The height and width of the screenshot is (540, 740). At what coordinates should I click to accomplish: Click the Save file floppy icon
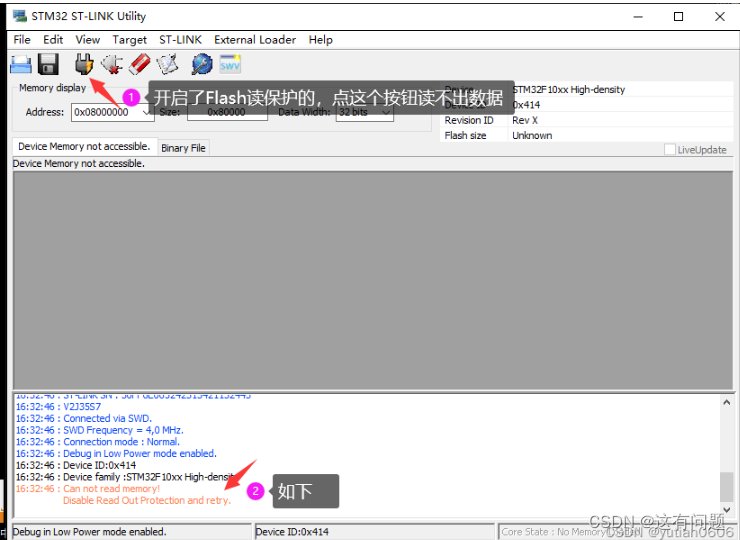48,64
